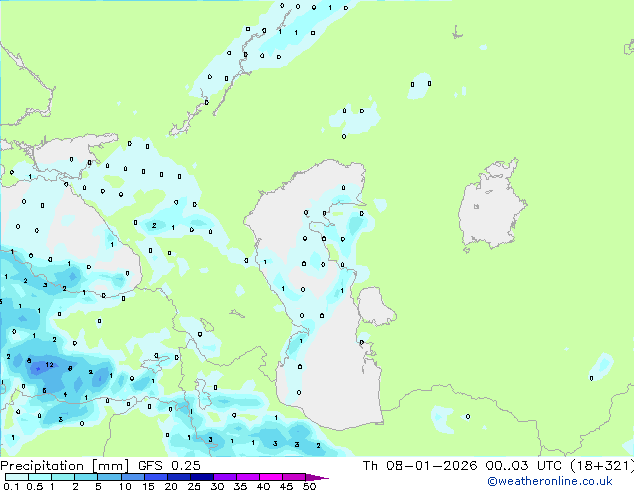The height and width of the screenshot is (490, 634).
Task: Click the "00..03 UTC" time text
Action: tap(524, 466)
